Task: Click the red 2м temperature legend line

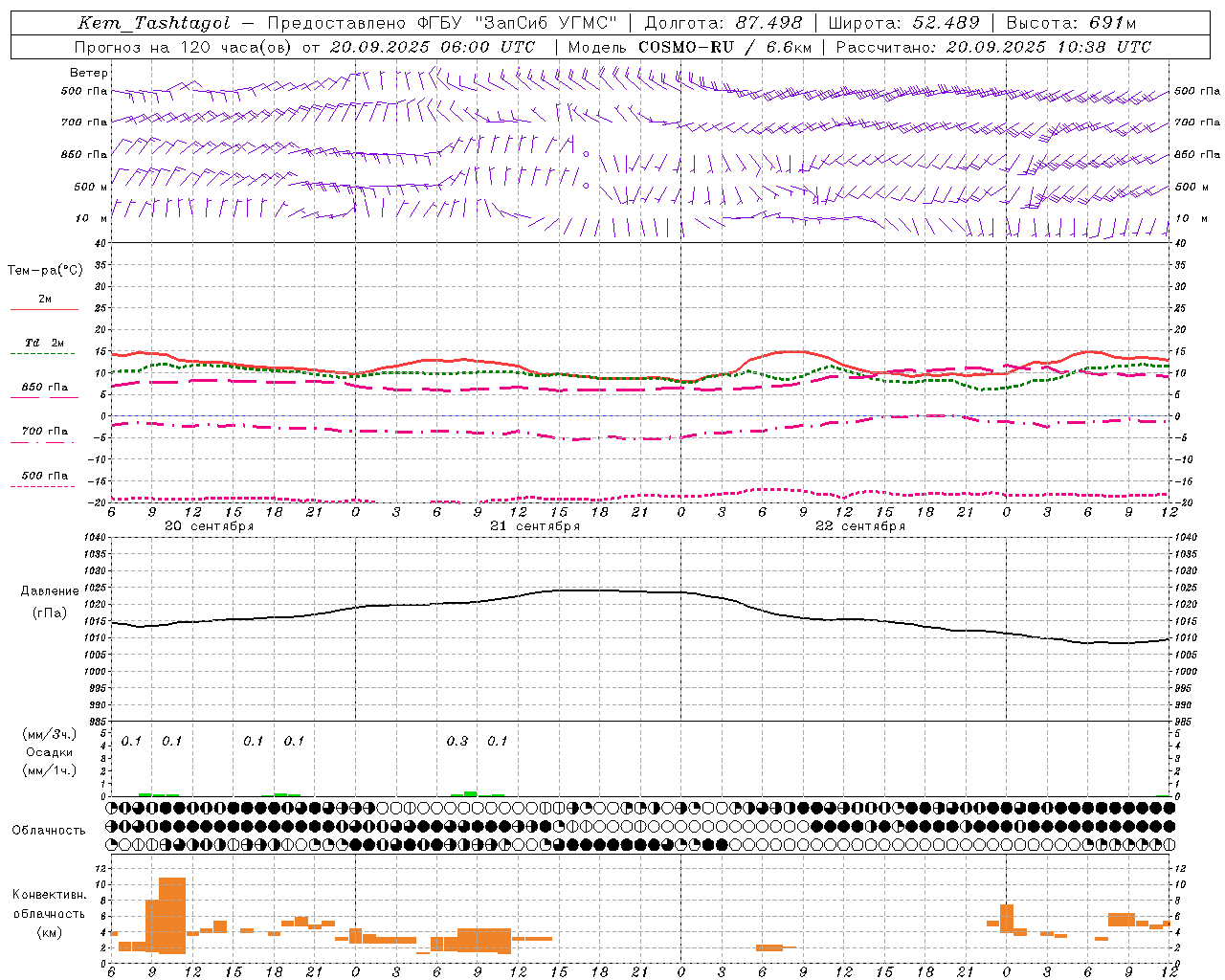Action: tap(44, 309)
